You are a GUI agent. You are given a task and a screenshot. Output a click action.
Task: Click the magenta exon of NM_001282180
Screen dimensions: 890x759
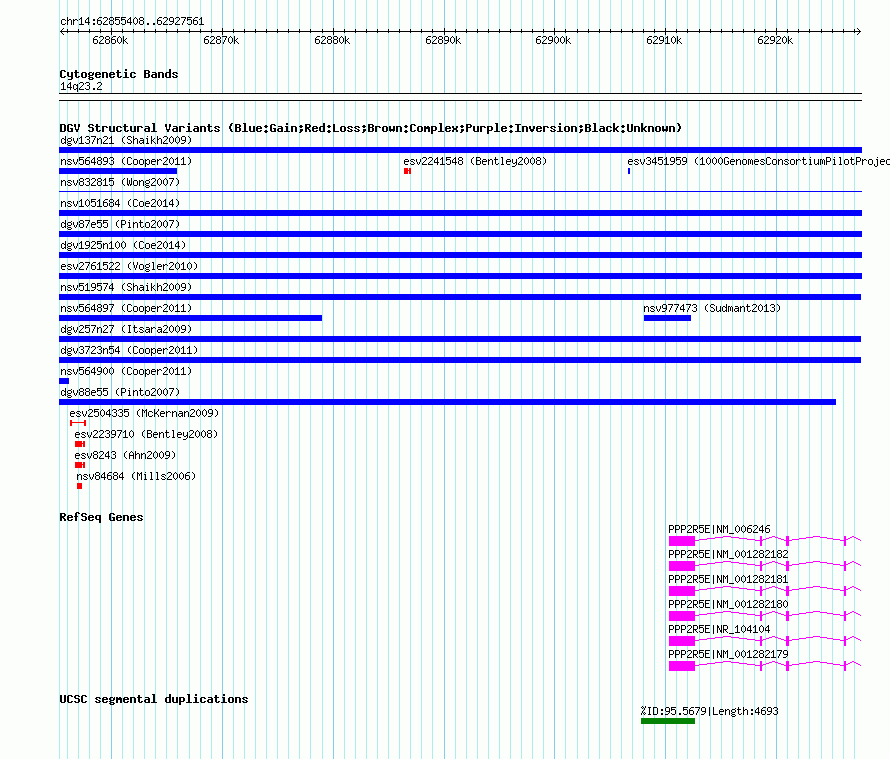click(x=682, y=616)
